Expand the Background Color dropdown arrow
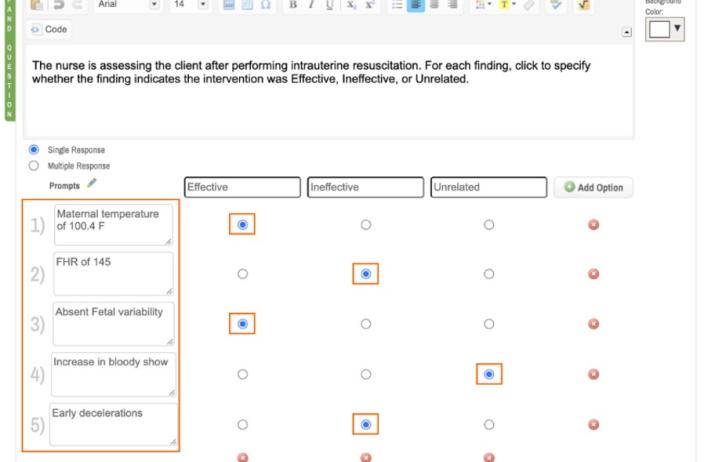This screenshot has width=708, height=462. click(x=679, y=29)
